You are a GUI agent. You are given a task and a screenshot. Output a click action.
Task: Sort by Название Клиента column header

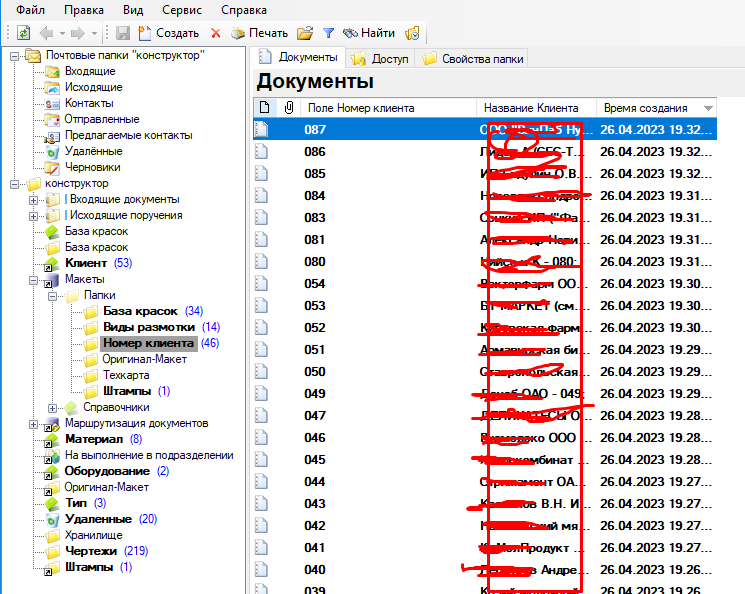point(536,108)
